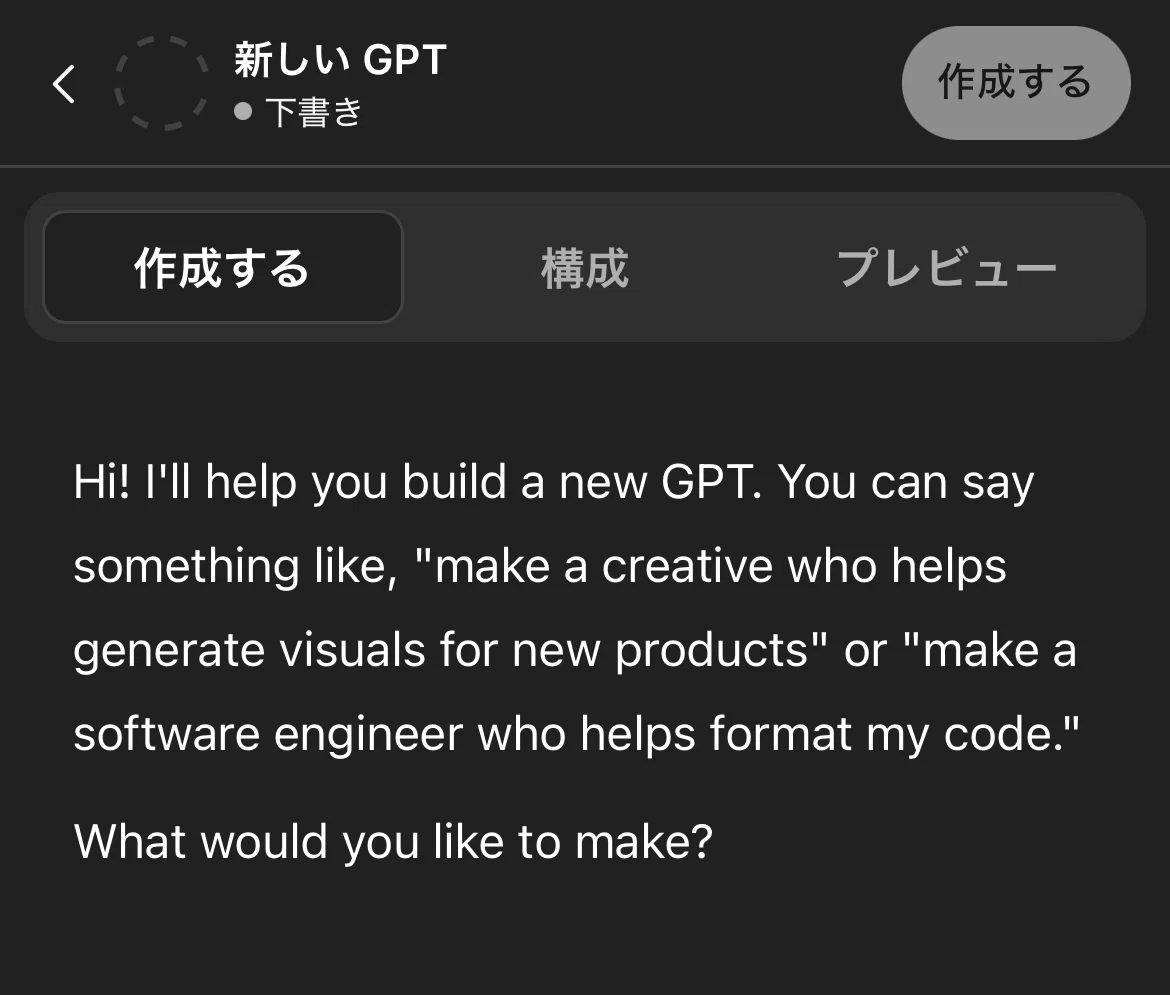This screenshot has height=995, width=1170.
Task: Click the 下書き draft label
Action: click(x=313, y=113)
